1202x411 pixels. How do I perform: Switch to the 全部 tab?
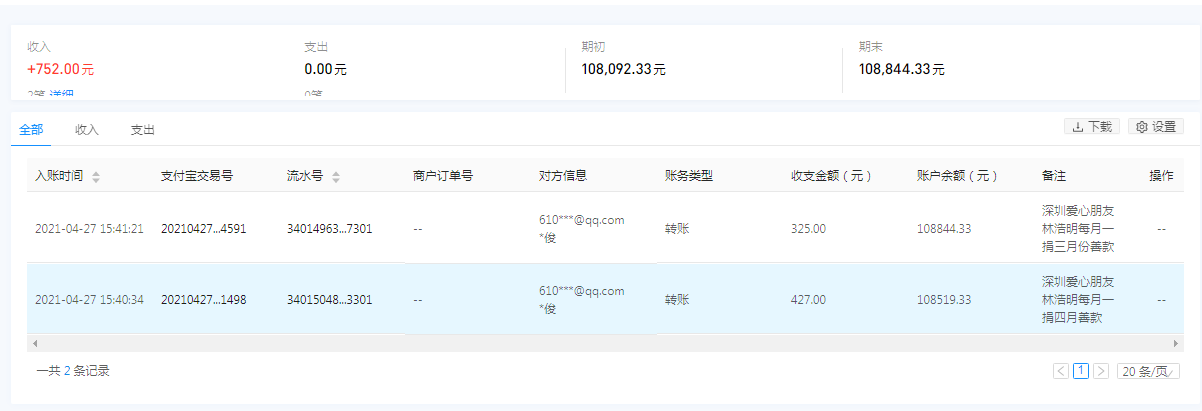point(31,130)
